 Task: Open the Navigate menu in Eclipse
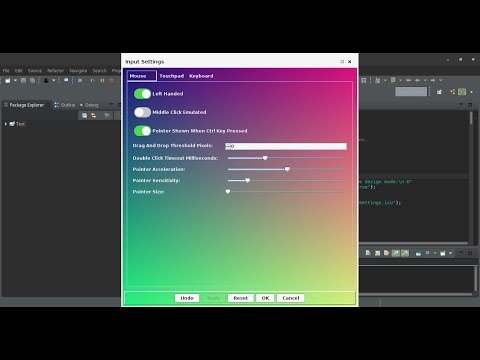(78, 71)
